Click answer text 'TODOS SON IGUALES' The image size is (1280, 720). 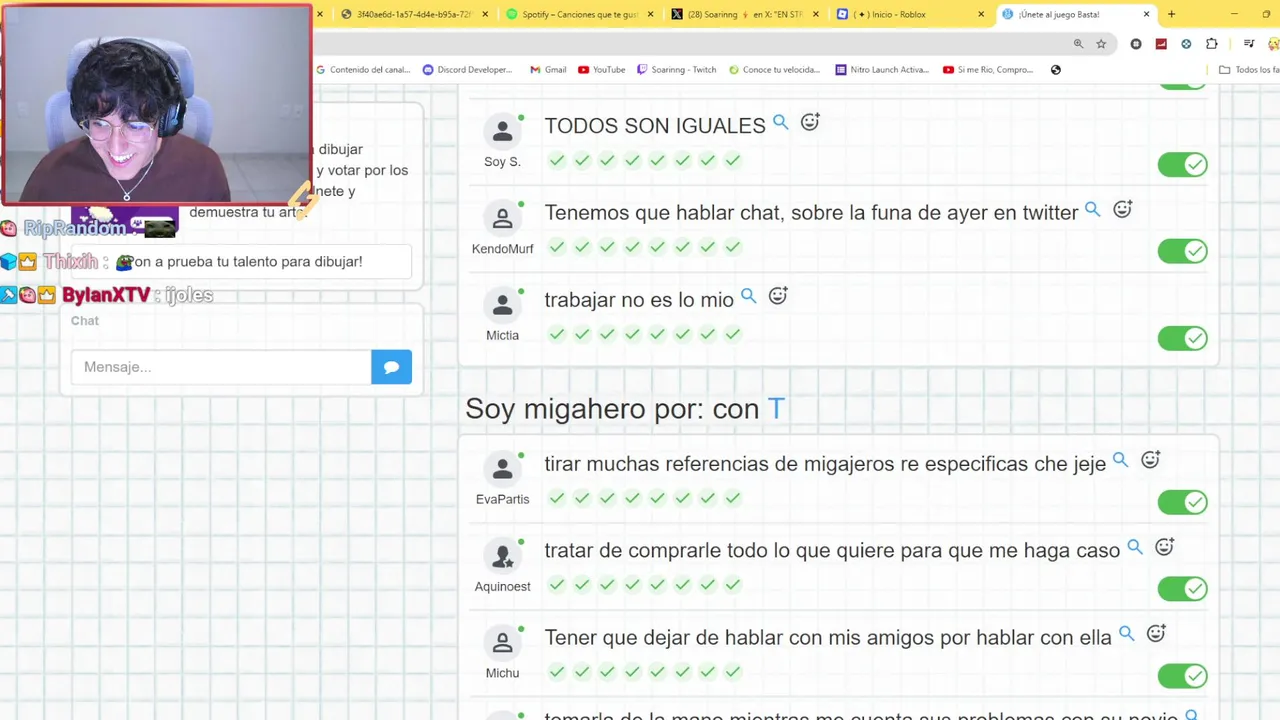pyautogui.click(x=655, y=126)
